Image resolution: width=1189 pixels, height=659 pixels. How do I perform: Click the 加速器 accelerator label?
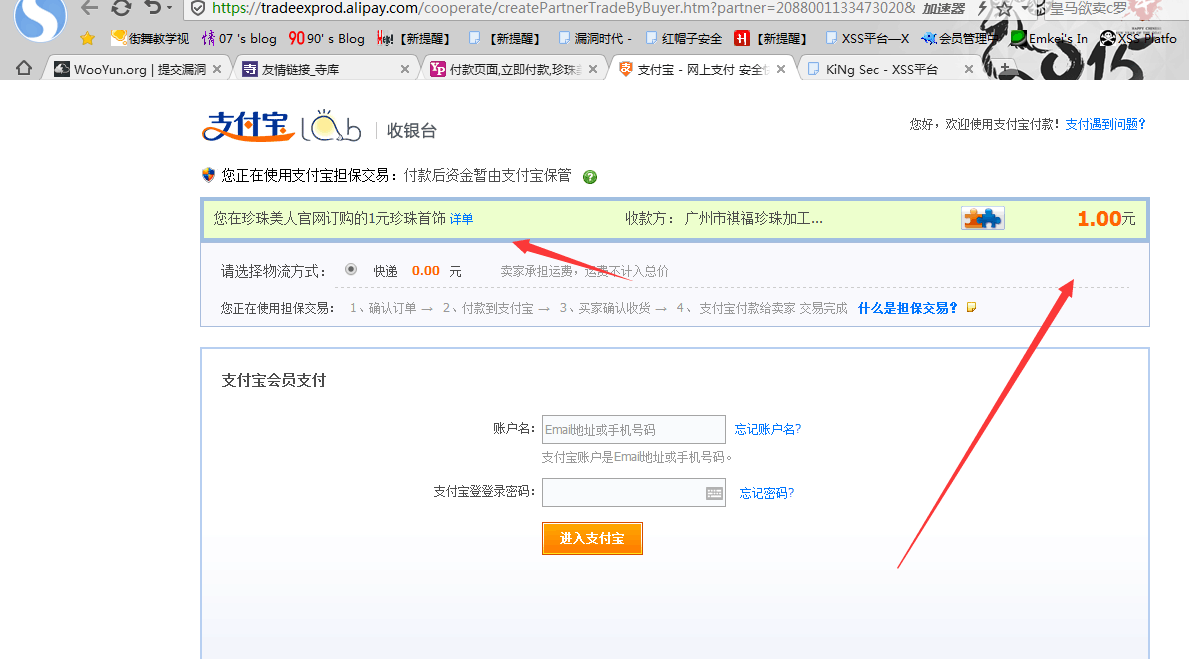(x=943, y=8)
